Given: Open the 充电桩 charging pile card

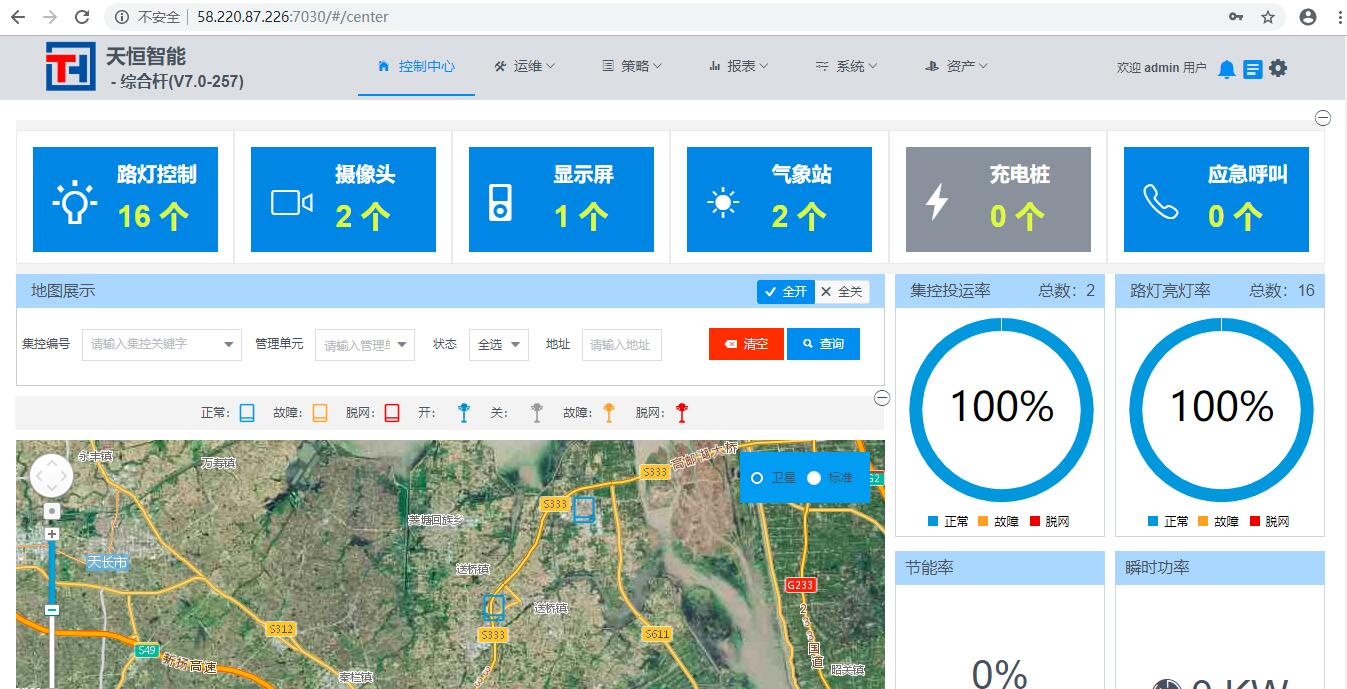Looking at the screenshot, I should tap(998, 199).
